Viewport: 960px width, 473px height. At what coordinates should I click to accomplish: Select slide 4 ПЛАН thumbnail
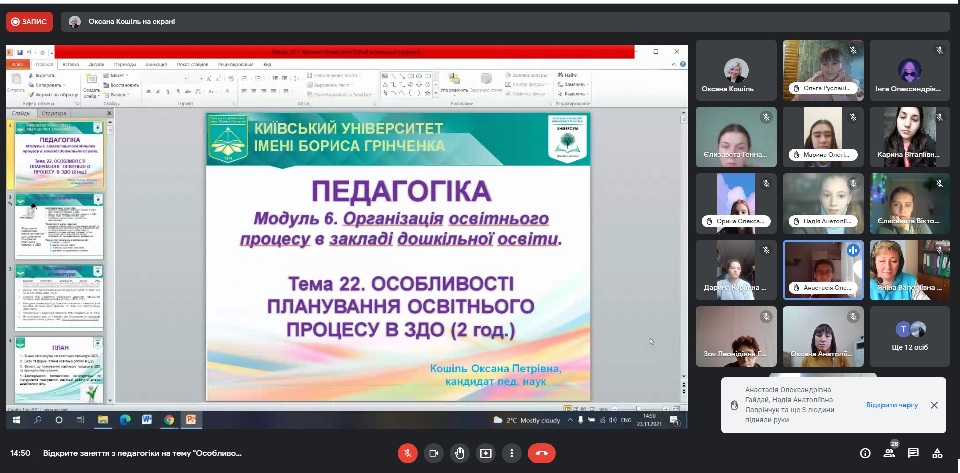[x=59, y=369]
